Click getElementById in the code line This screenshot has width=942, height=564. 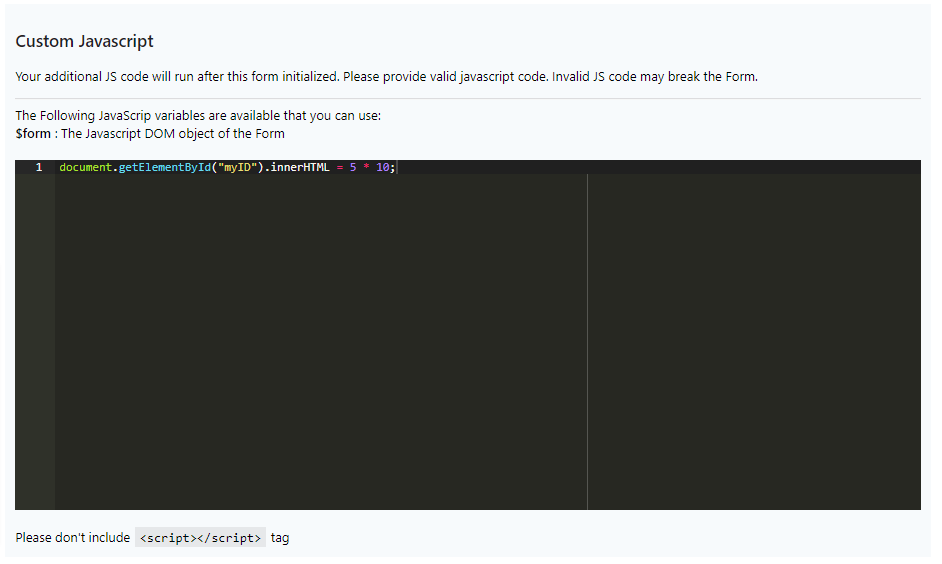pos(164,168)
